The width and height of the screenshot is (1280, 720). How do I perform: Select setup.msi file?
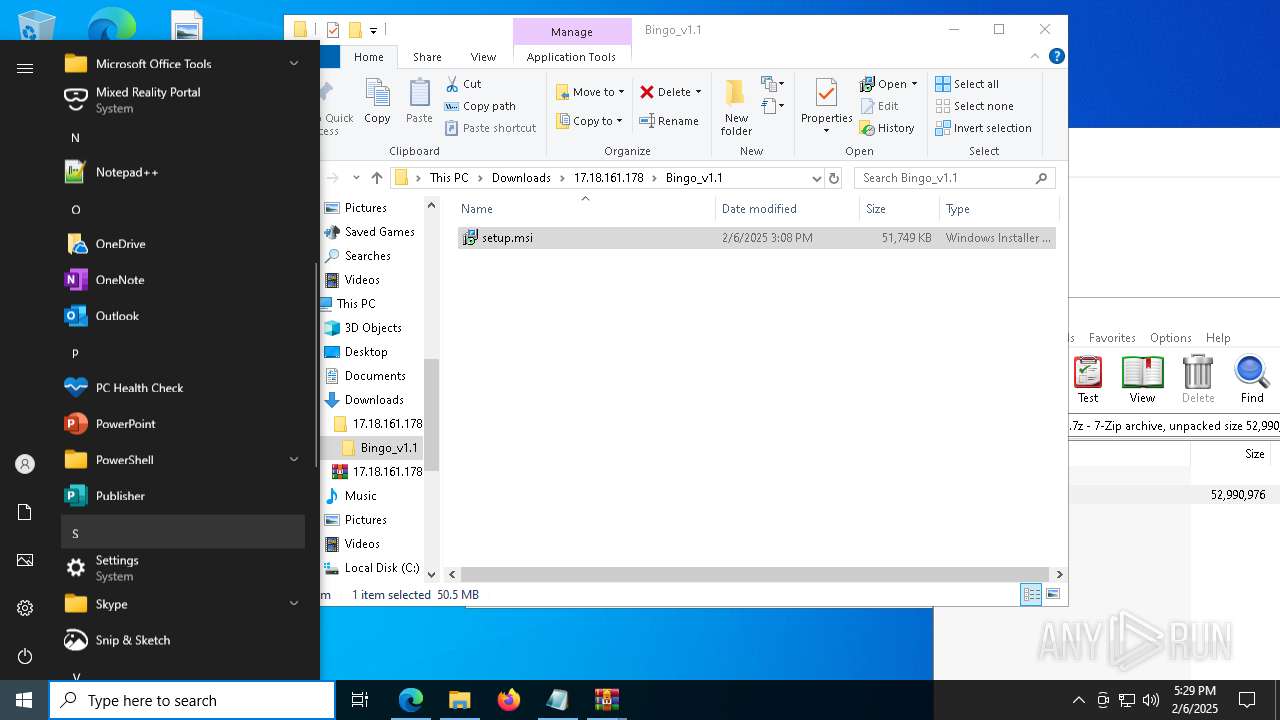756,238
